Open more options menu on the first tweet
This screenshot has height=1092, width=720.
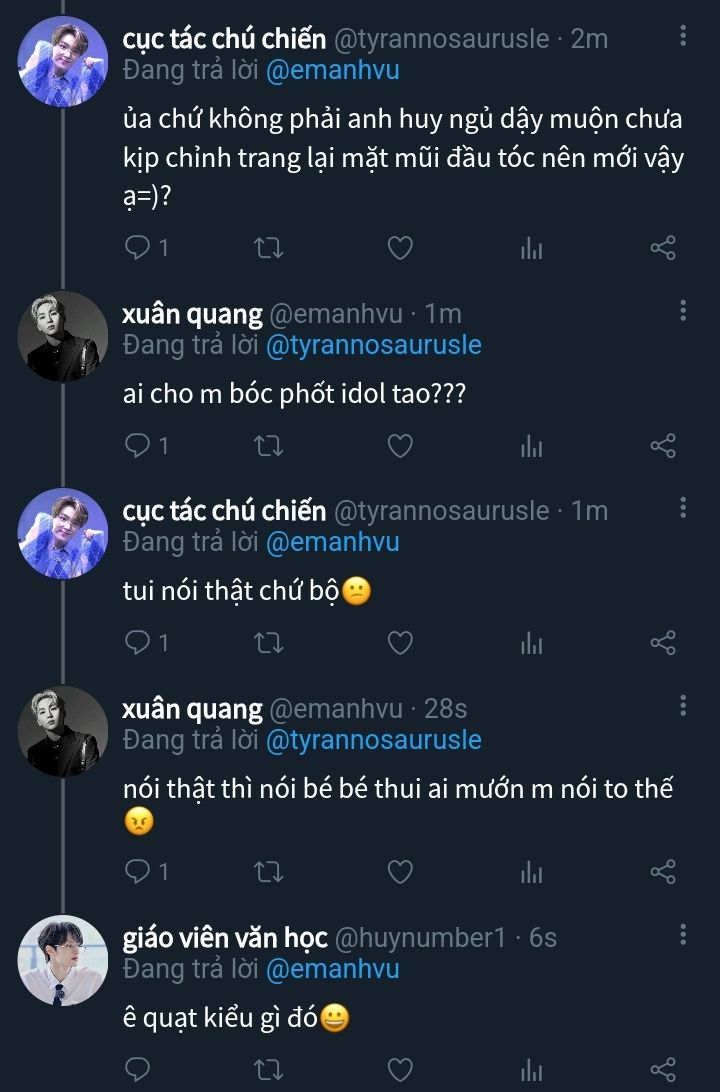(x=683, y=37)
